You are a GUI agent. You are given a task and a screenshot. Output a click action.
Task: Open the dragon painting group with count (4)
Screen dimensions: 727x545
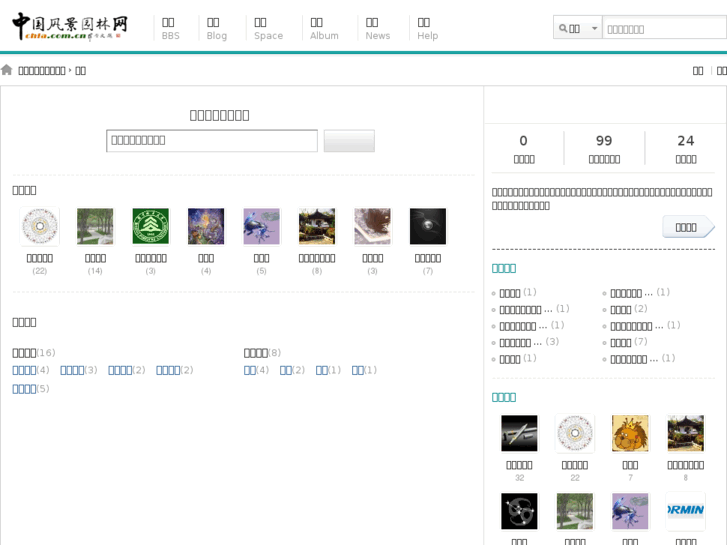206,226
